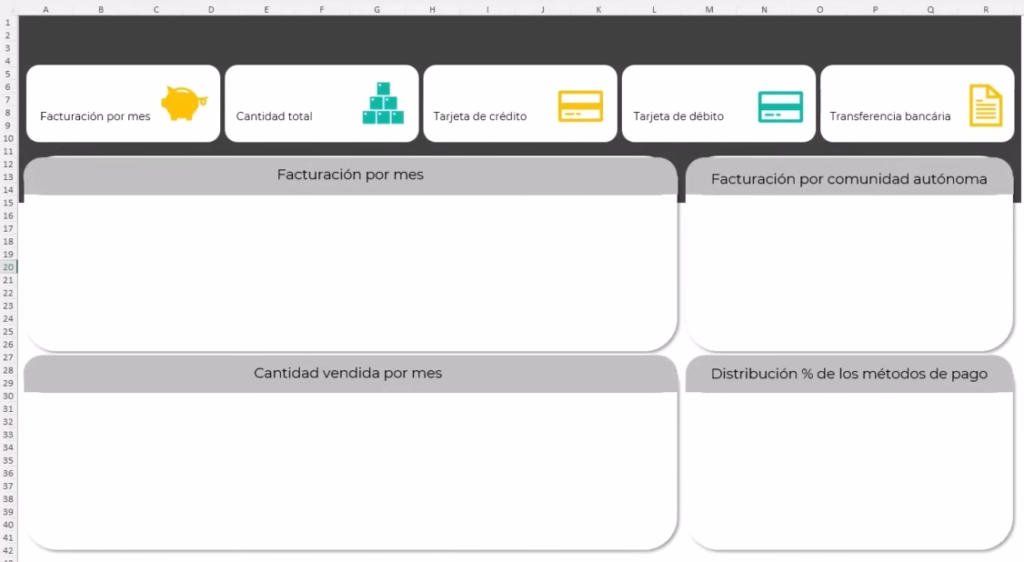Select row 30 header

pyautogui.click(x=8, y=396)
